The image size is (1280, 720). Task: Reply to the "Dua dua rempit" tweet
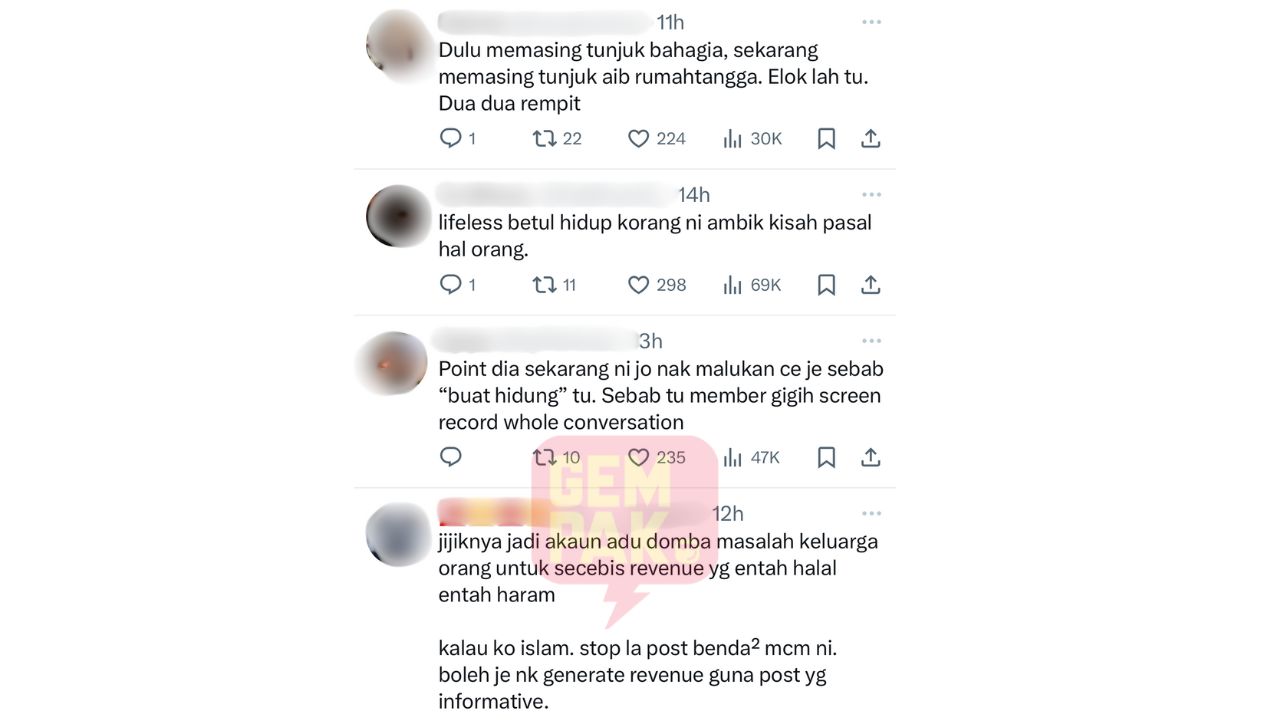(451, 138)
